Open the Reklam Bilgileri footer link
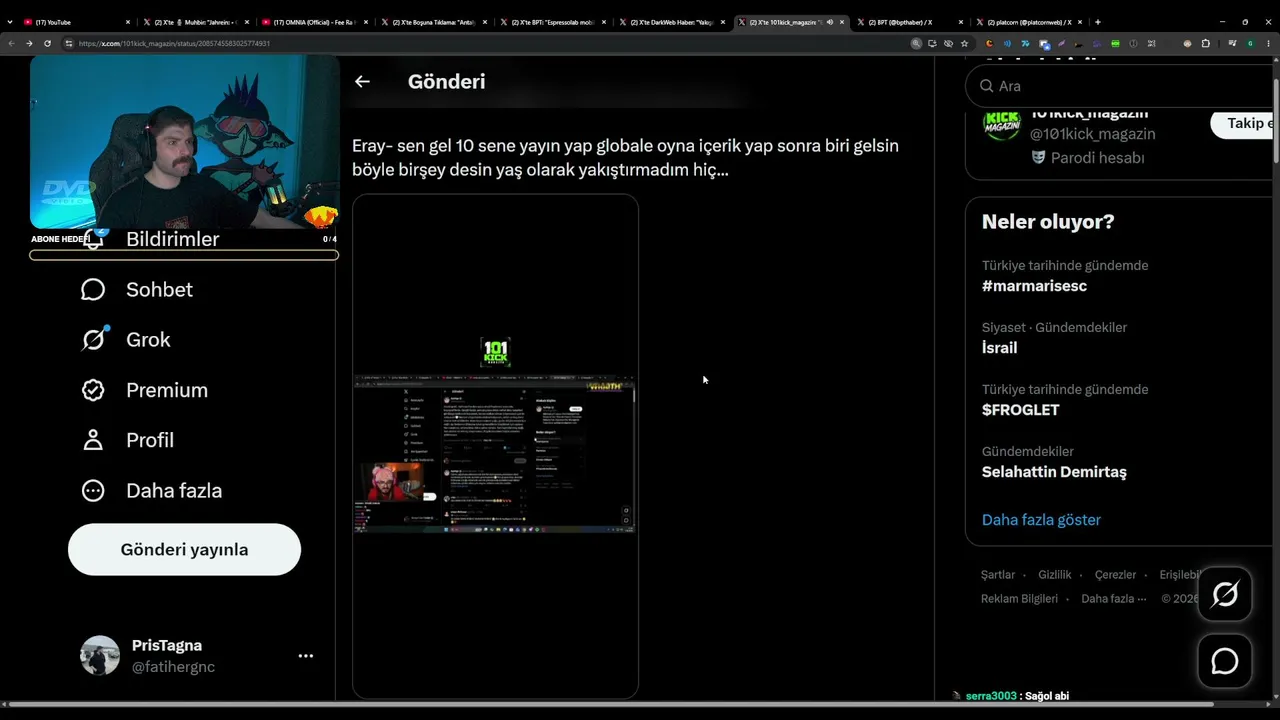This screenshot has height=720, width=1280. pos(1019,599)
